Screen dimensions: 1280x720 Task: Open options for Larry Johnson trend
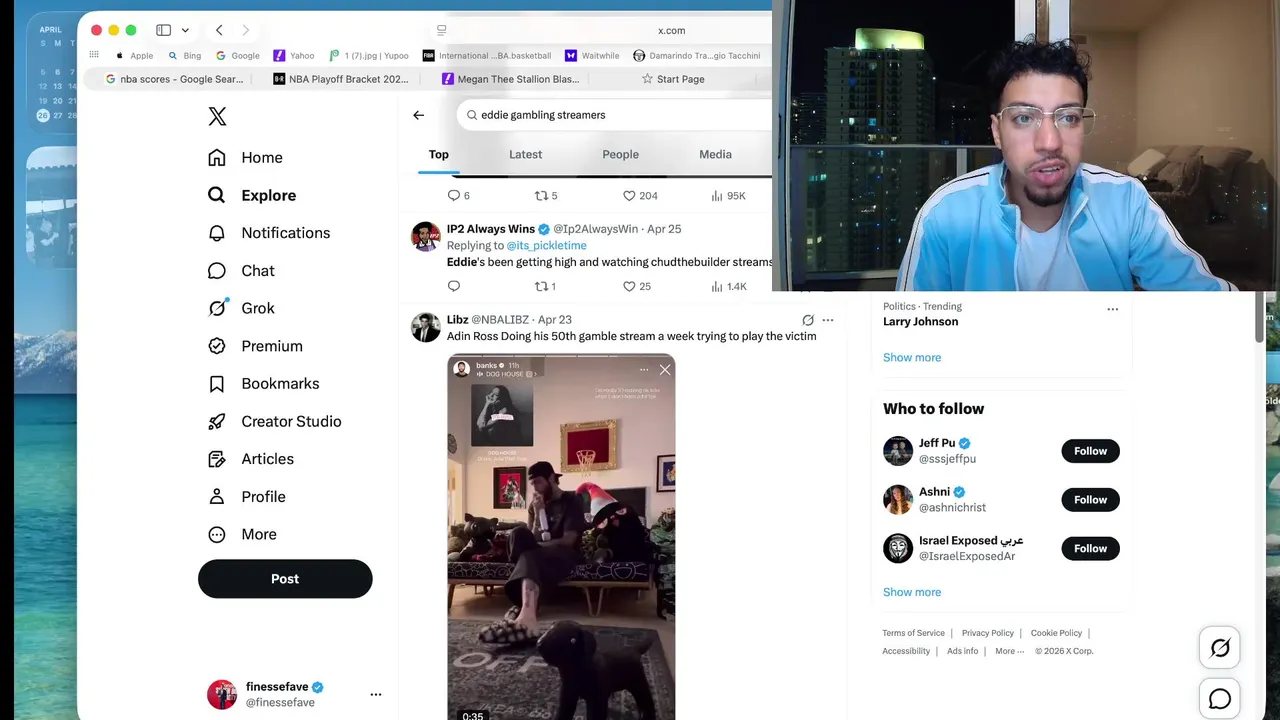coord(1112,310)
